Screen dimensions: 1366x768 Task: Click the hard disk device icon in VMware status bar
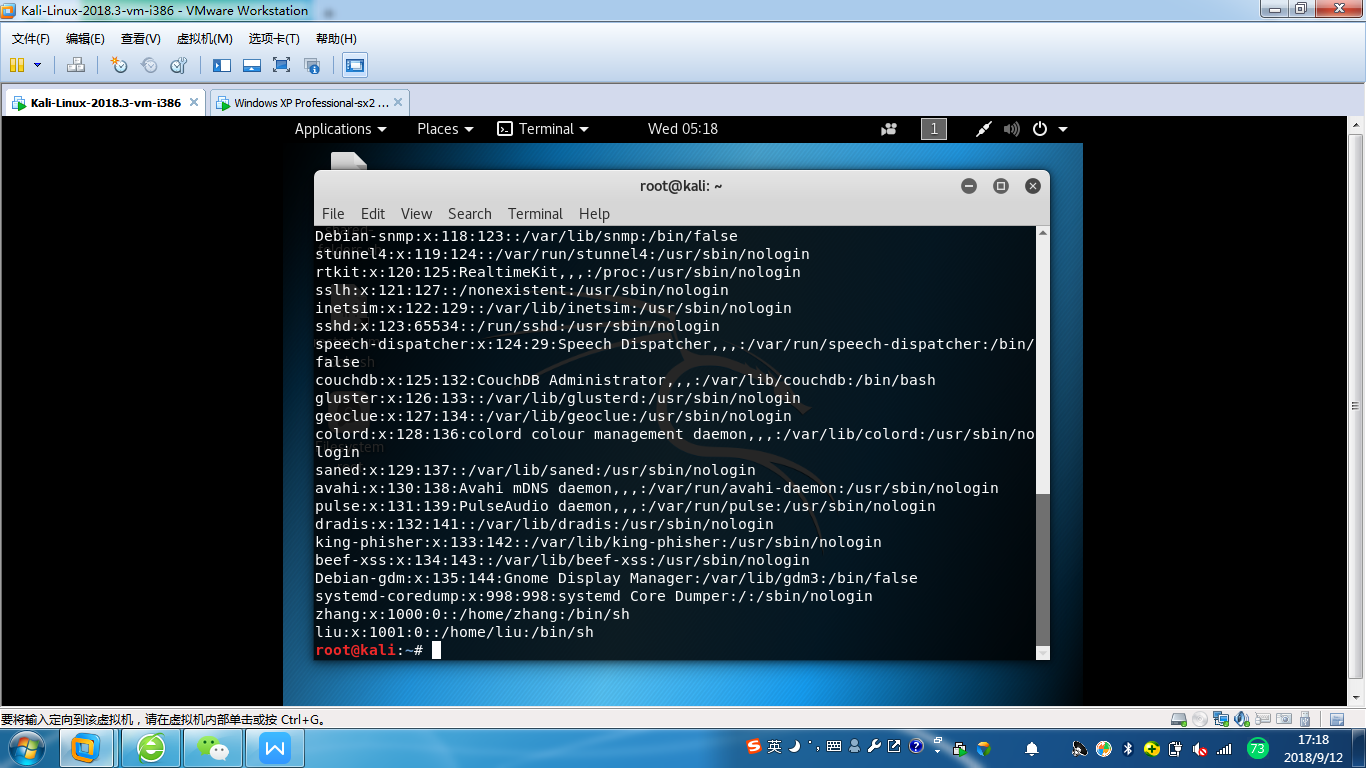coord(1179,719)
